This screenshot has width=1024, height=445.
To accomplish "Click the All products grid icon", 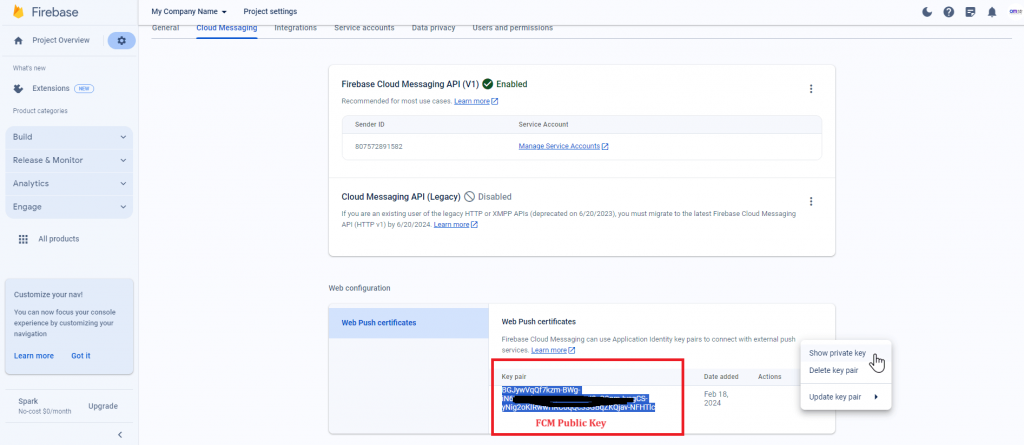I will [x=24, y=239].
